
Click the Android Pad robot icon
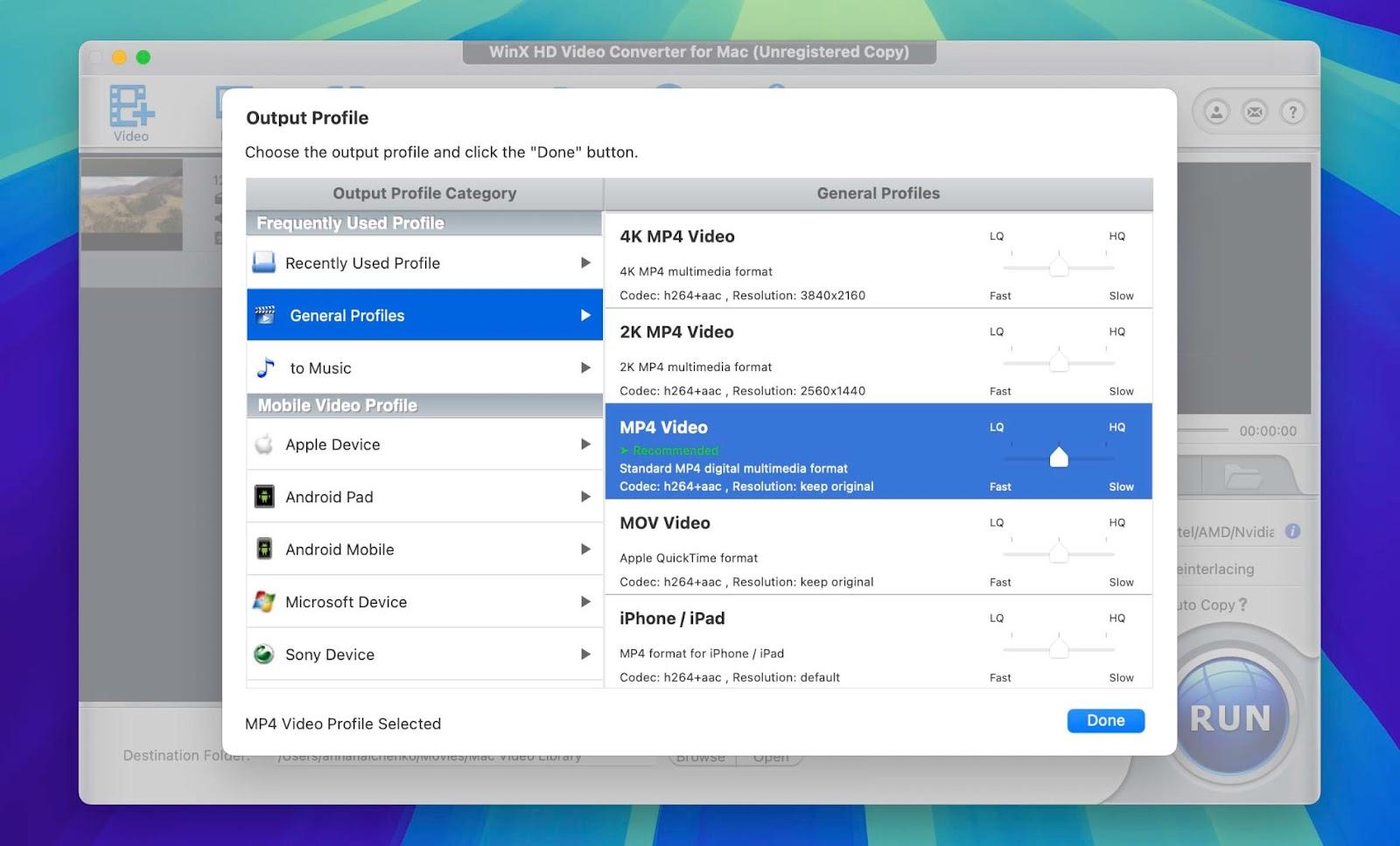[264, 497]
